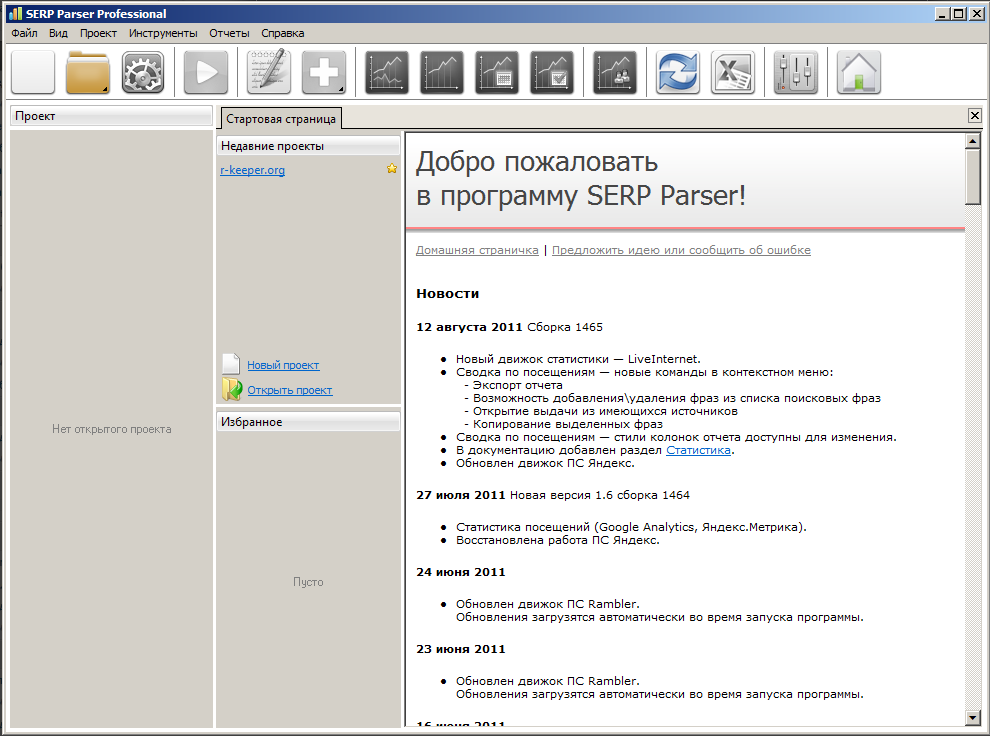Click the news scrollbar down arrow
990x736 pixels.
click(972, 717)
